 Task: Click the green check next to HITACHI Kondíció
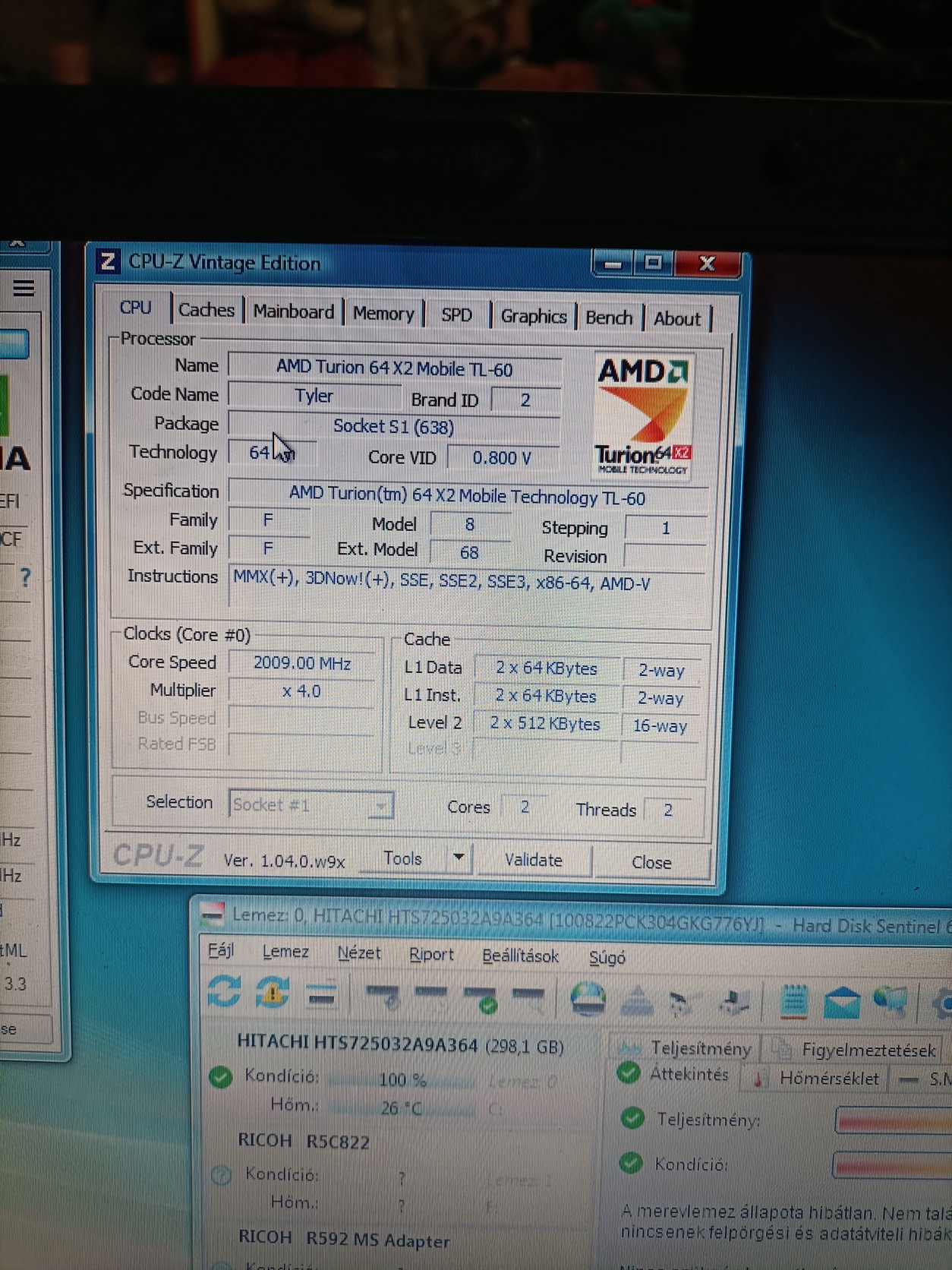(x=220, y=1076)
